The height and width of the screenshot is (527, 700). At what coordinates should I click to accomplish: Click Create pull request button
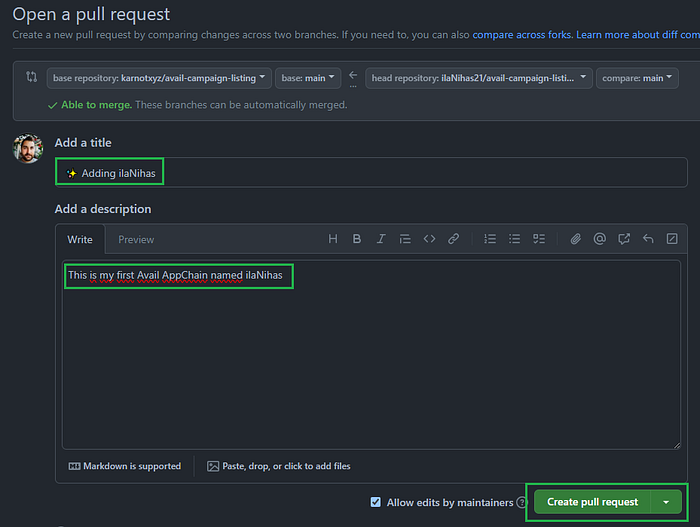(592, 502)
